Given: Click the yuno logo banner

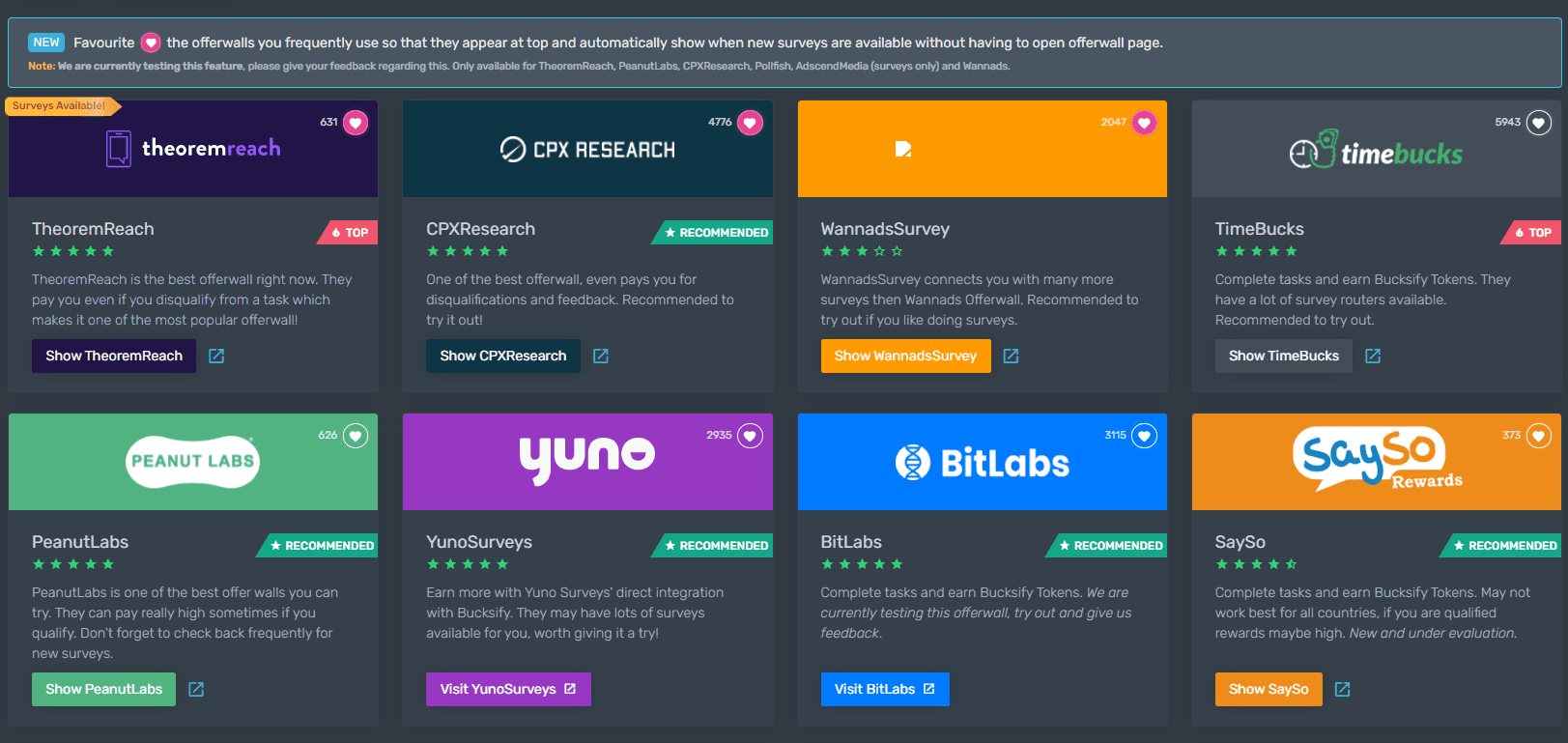Looking at the screenshot, I should pos(587,462).
